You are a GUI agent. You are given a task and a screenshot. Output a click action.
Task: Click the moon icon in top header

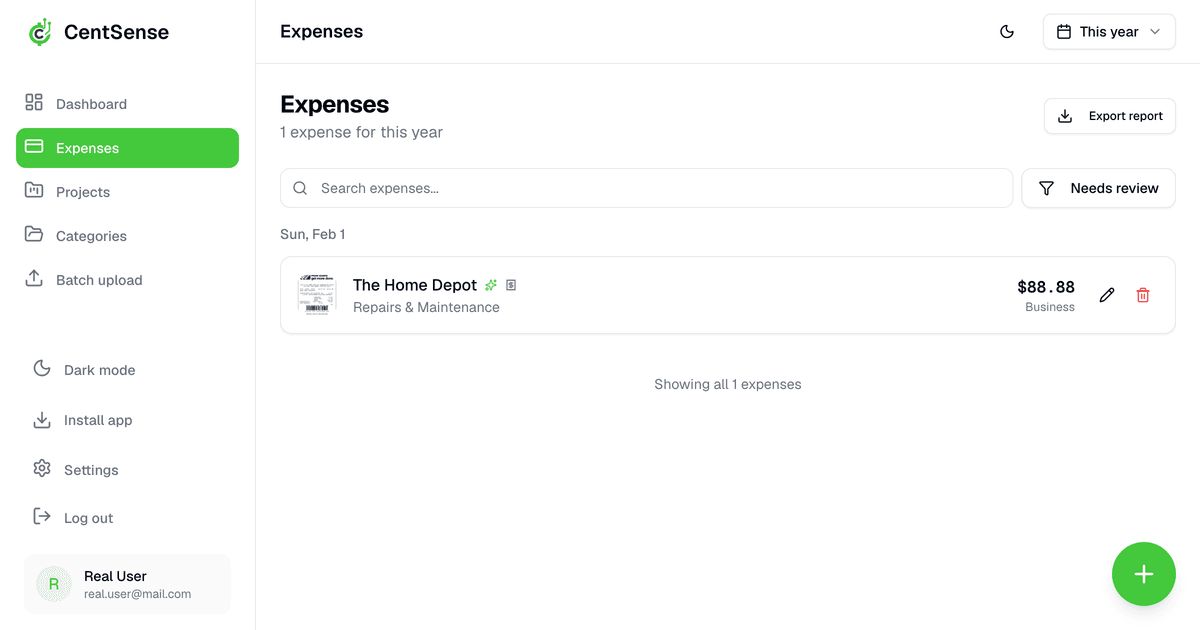1007,32
